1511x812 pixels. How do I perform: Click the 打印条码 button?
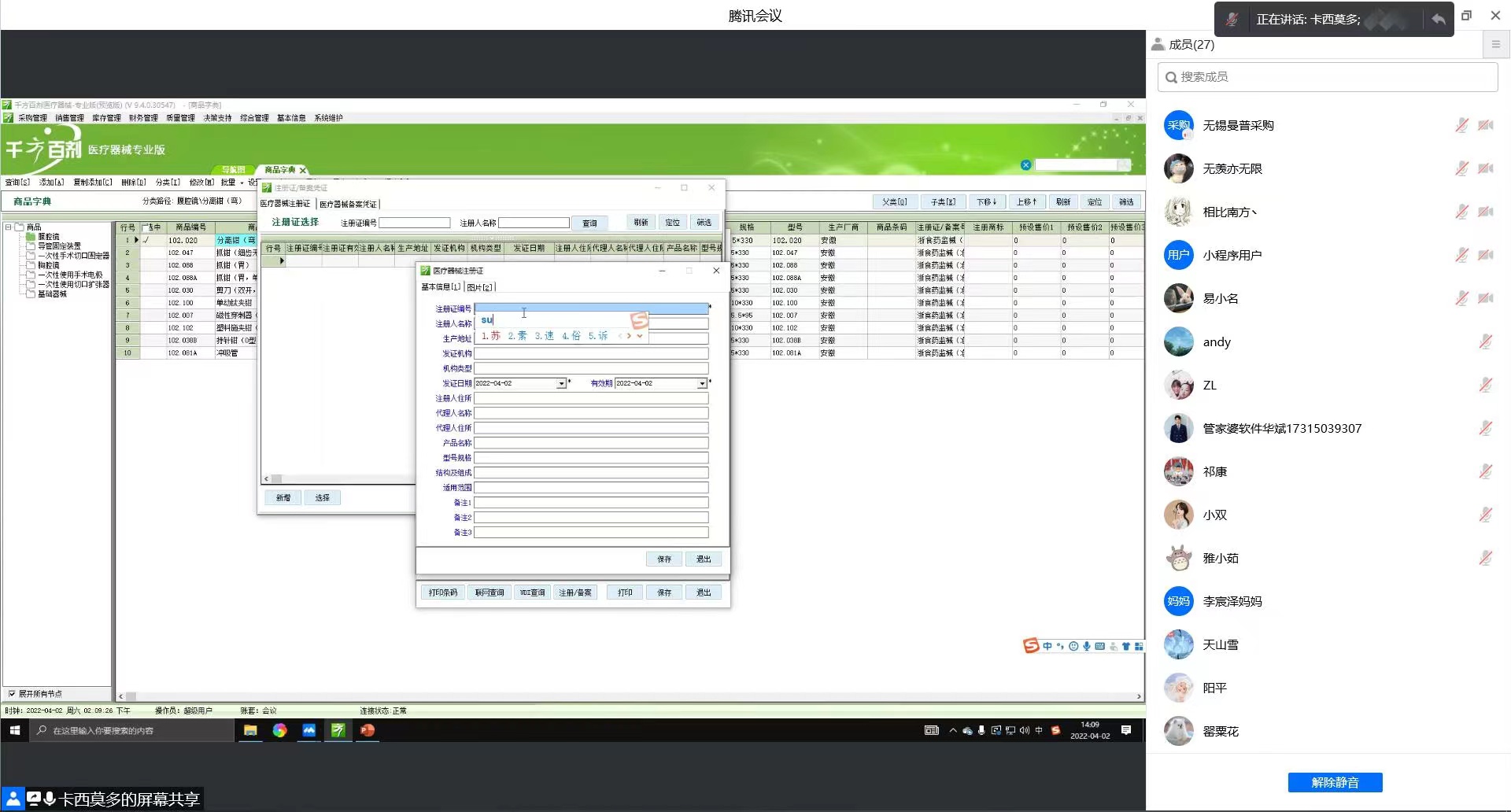pyautogui.click(x=443, y=592)
